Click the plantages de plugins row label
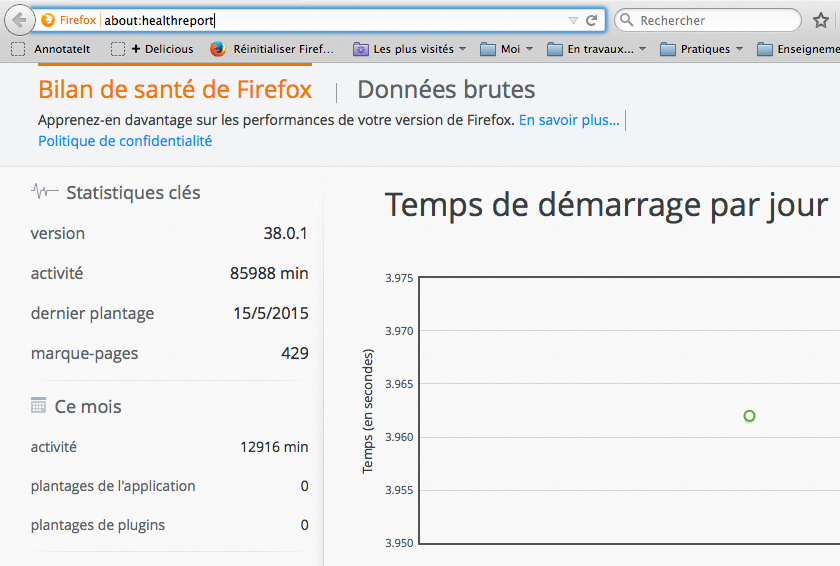 pyautogui.click(x=98, y=525)
